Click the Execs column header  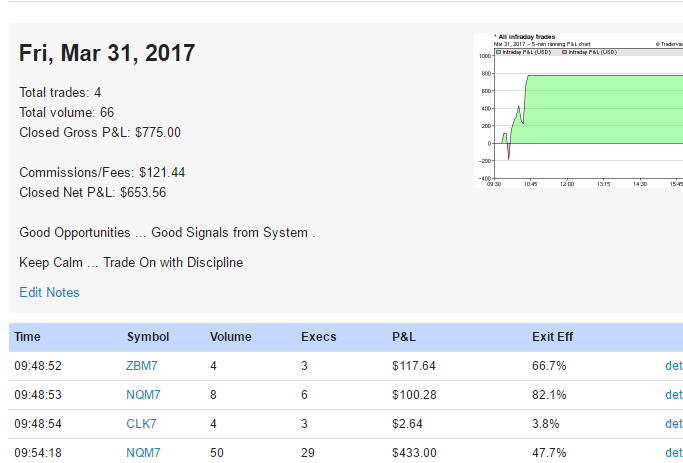pos(318,337)
